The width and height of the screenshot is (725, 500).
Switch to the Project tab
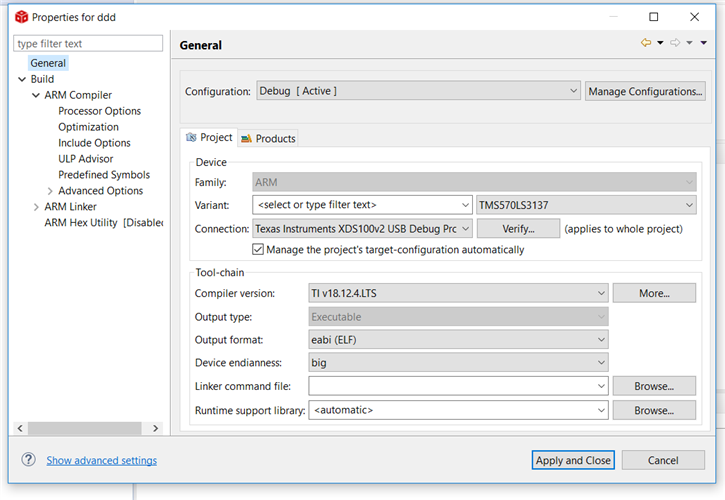[209, 137]
